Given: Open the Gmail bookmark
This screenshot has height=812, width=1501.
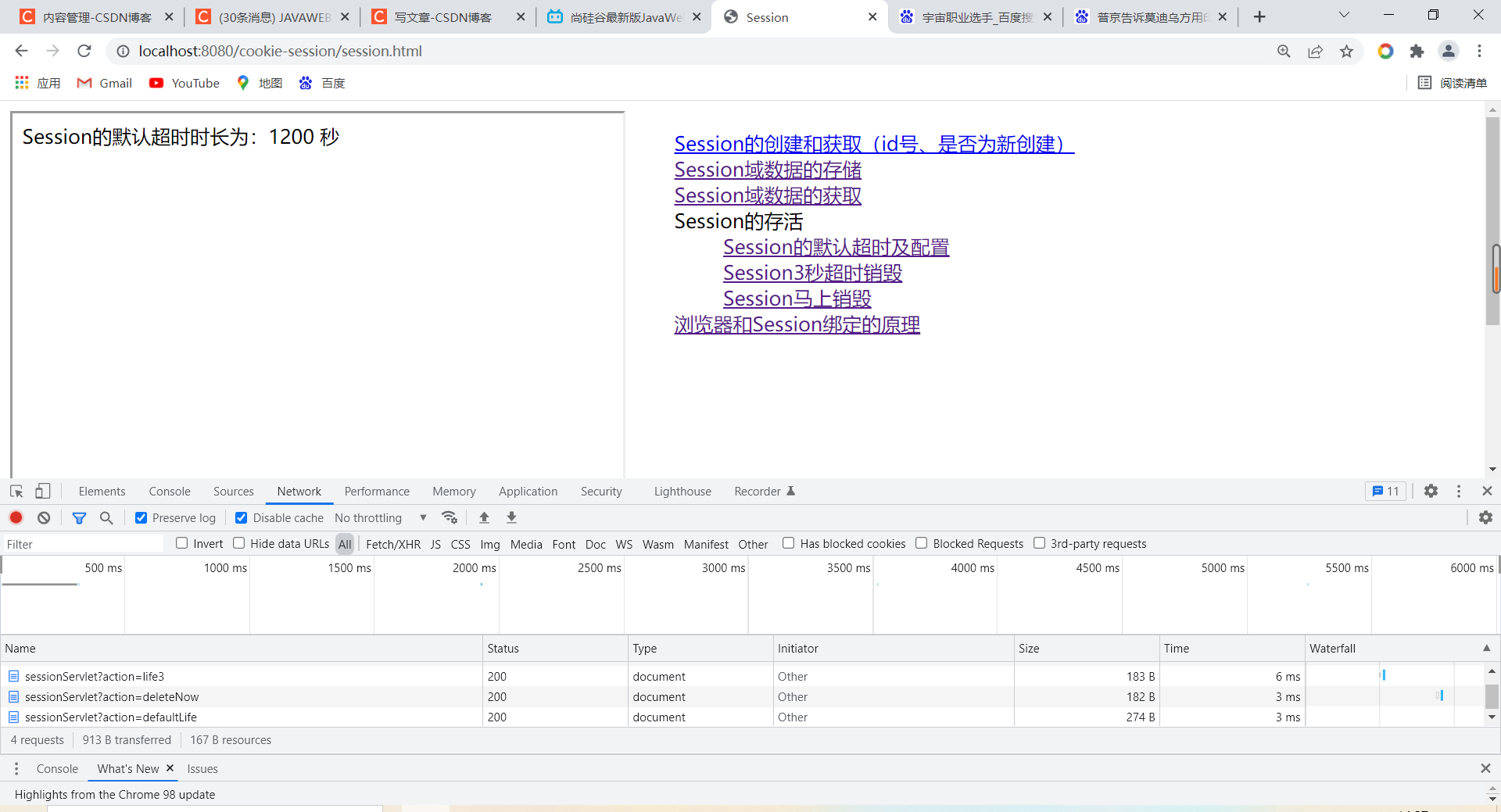Looking at the screenshot, I should tap(105, 83).
